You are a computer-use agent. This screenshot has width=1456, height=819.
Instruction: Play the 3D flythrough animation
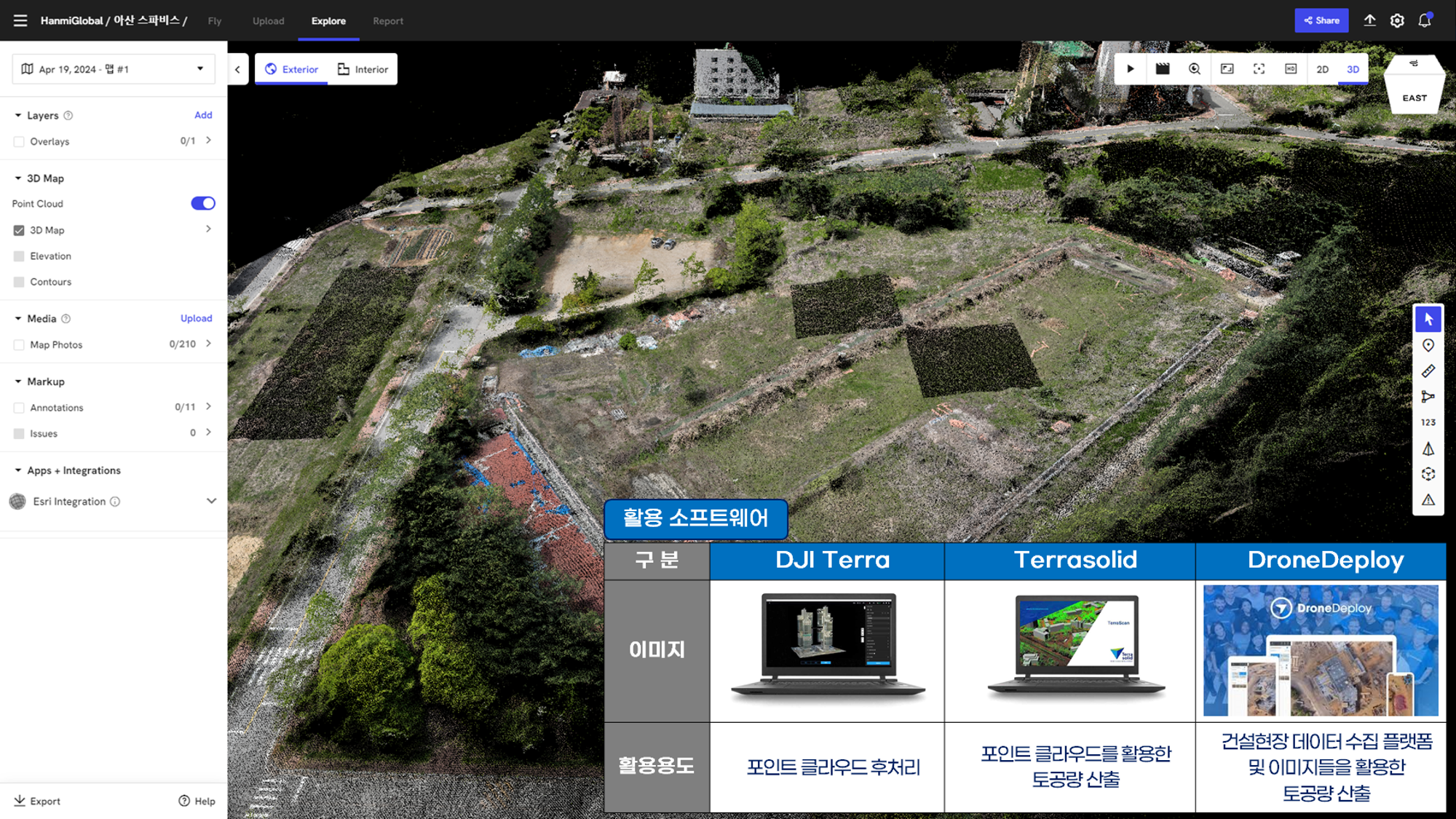(1131, 69)
